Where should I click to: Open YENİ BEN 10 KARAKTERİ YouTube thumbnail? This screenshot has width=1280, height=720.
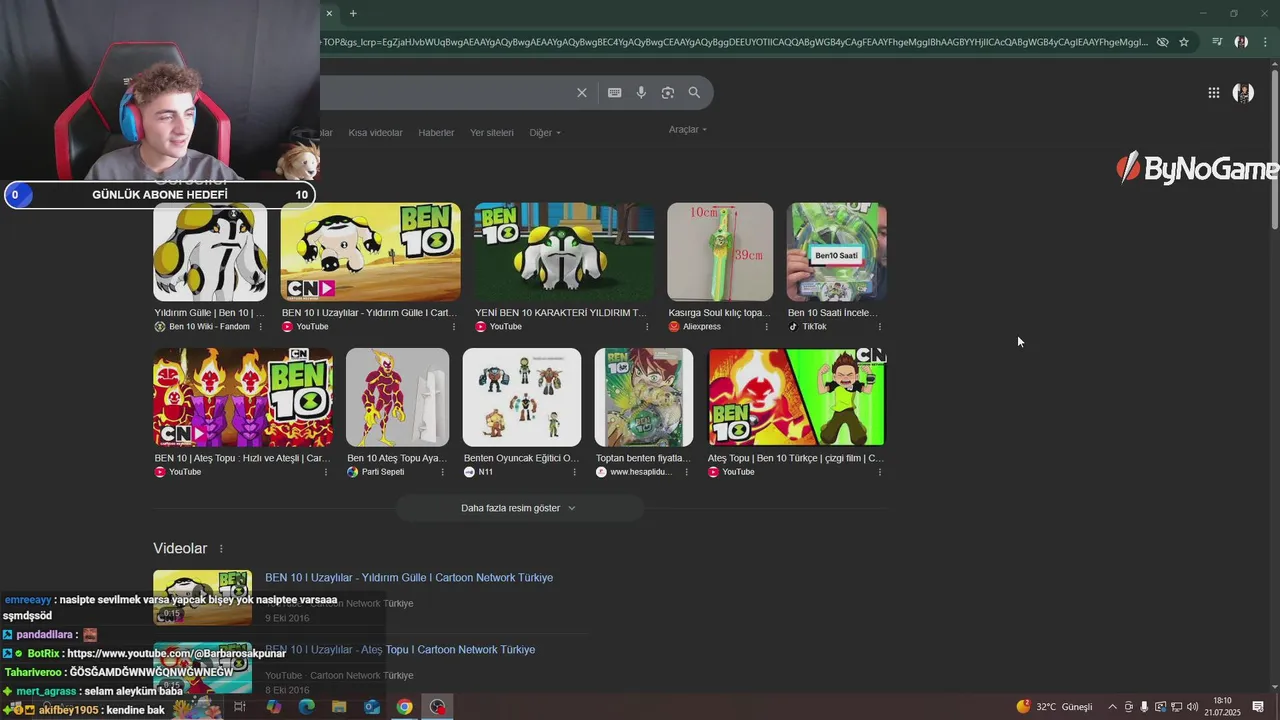[564, 252]
